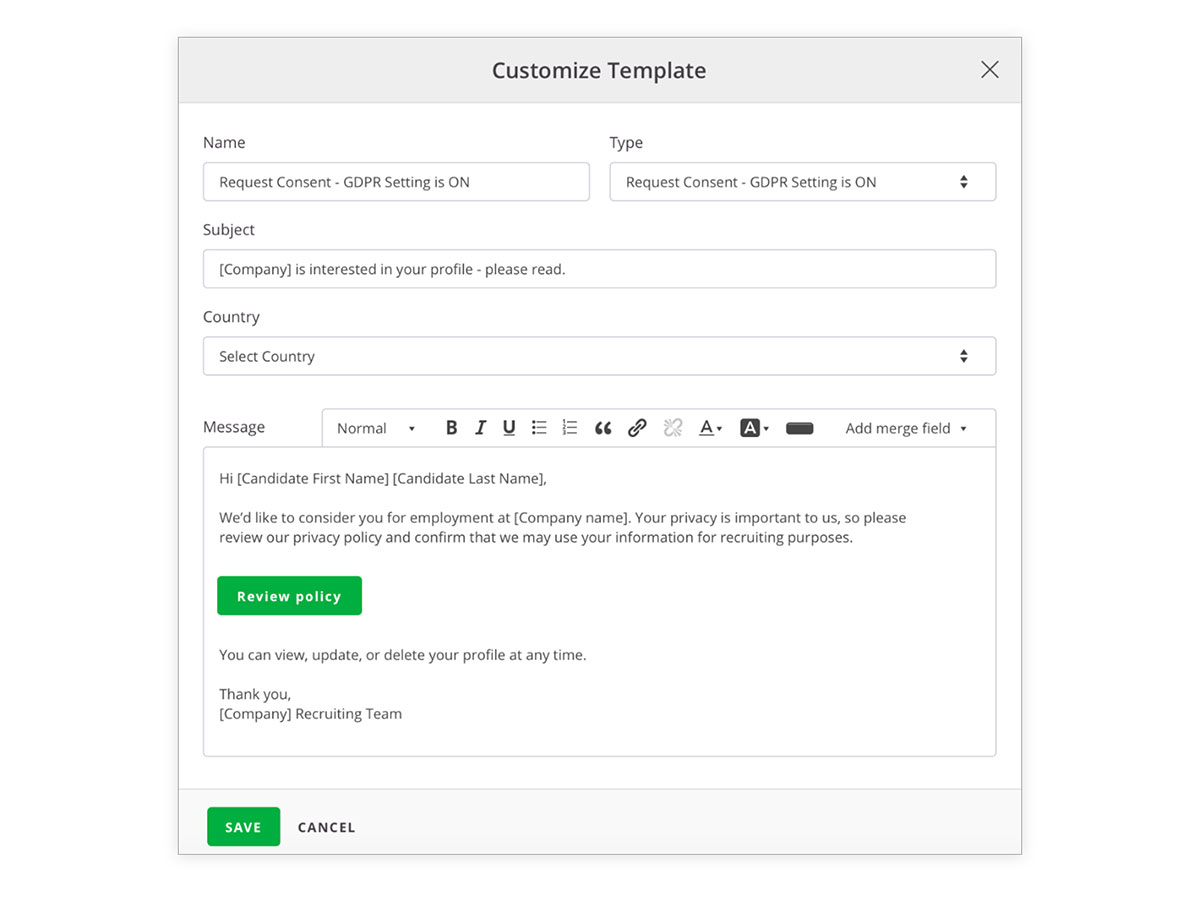Insert a button with the dark rectangle icon
The image size is (1200, 900).
tap(800, 428)
